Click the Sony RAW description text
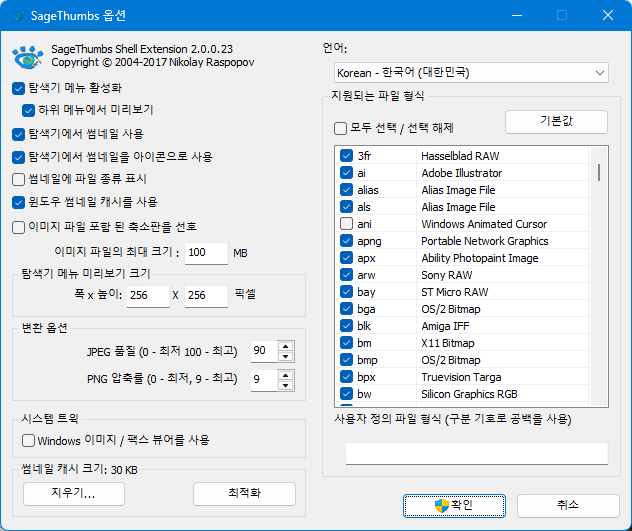The width and height of the screenshot is (632, 531). (447, 275)
